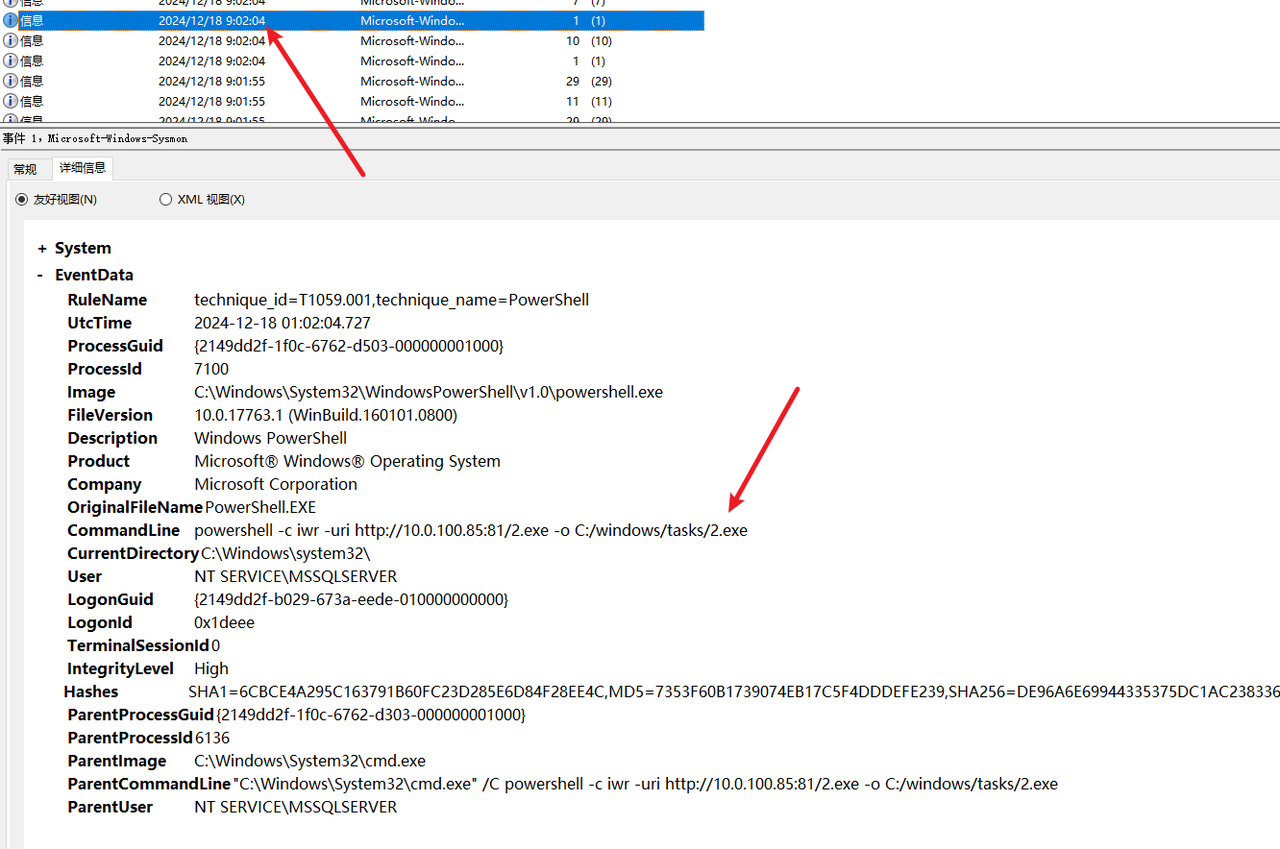Click the Hashes field label

[91, 691]
